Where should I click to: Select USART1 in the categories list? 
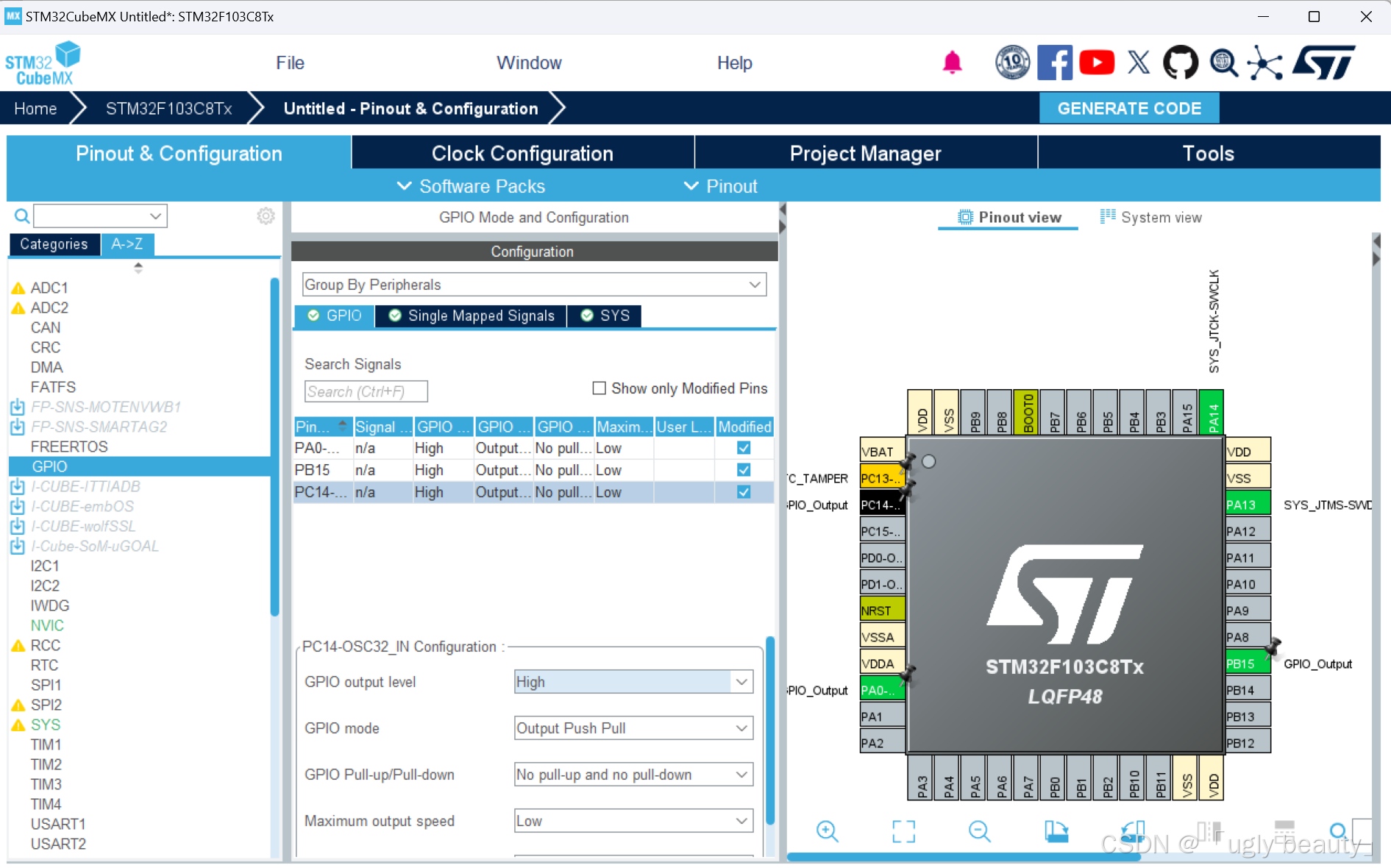[x=58, y=824]
